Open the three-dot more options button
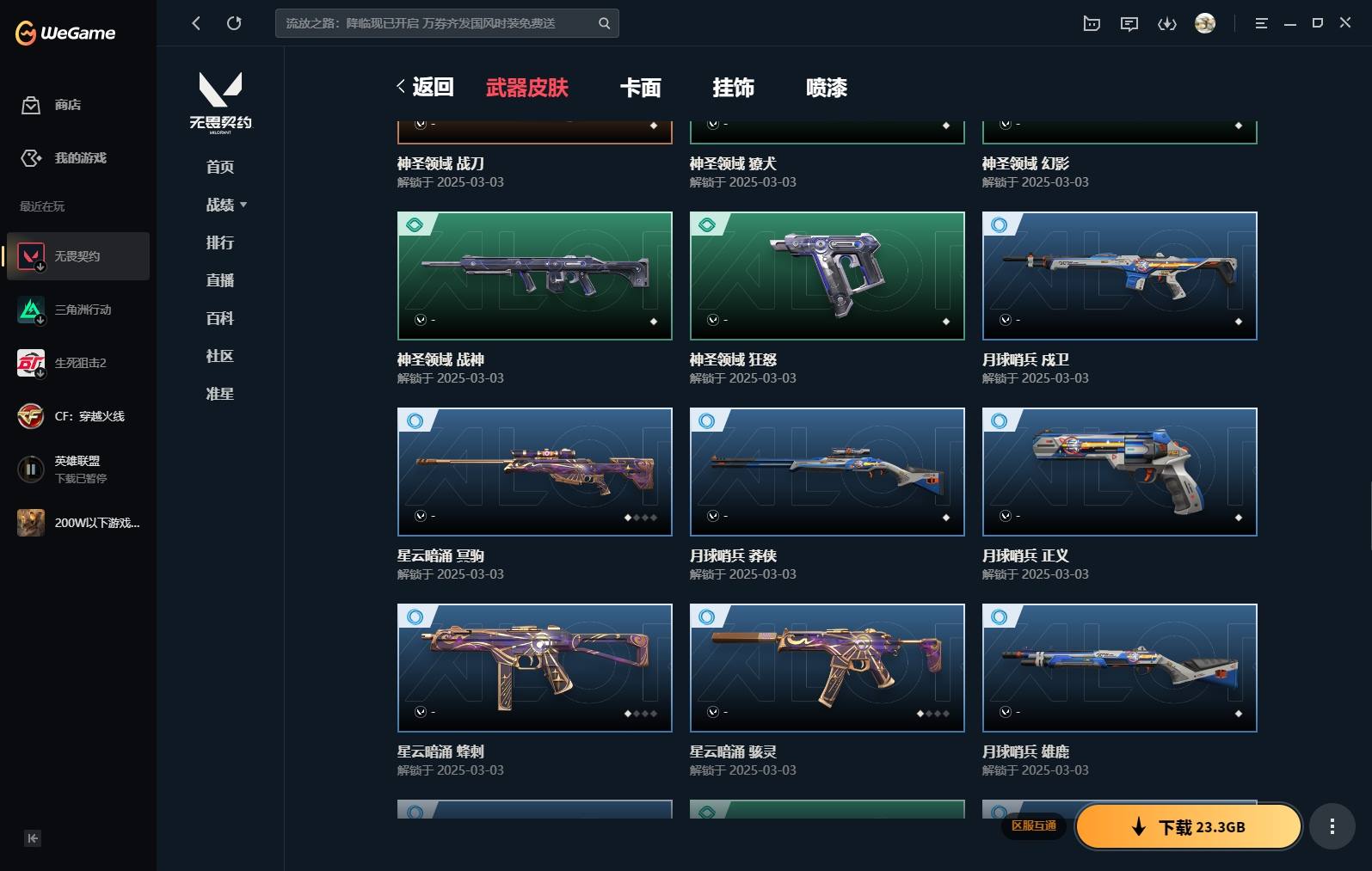Viewport: 1372px width, 871px height. click(1332, 826)
